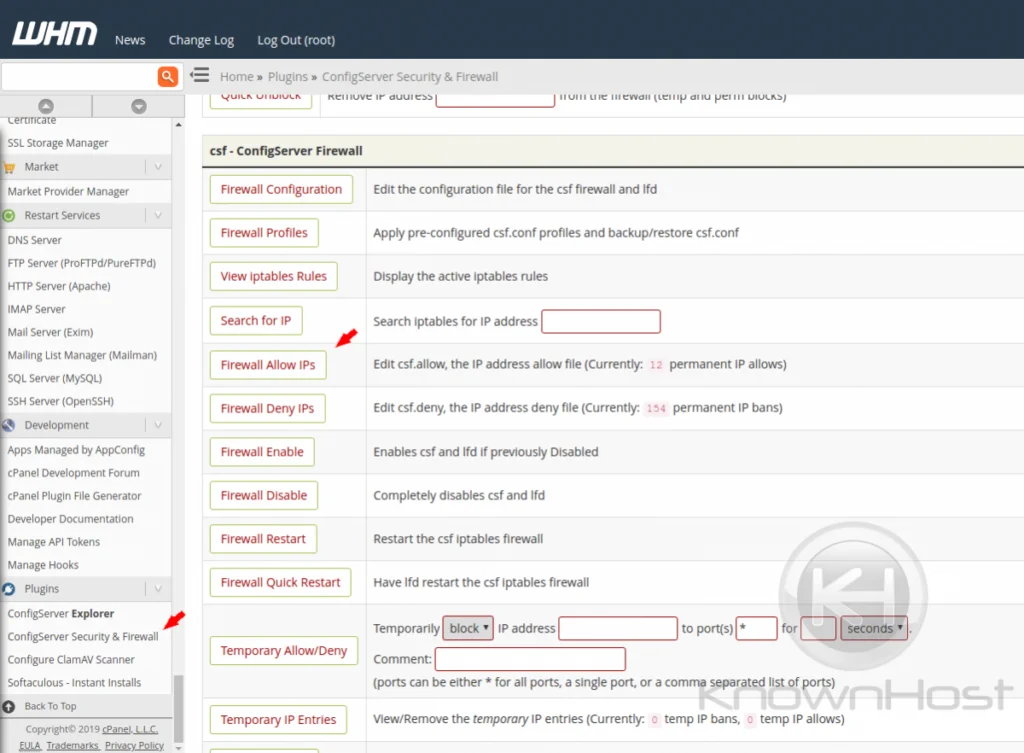The width and height of the screenshot is (1024, 753).
Task: Click Firewall Deny IPs button
Action: tap(267, 409)
